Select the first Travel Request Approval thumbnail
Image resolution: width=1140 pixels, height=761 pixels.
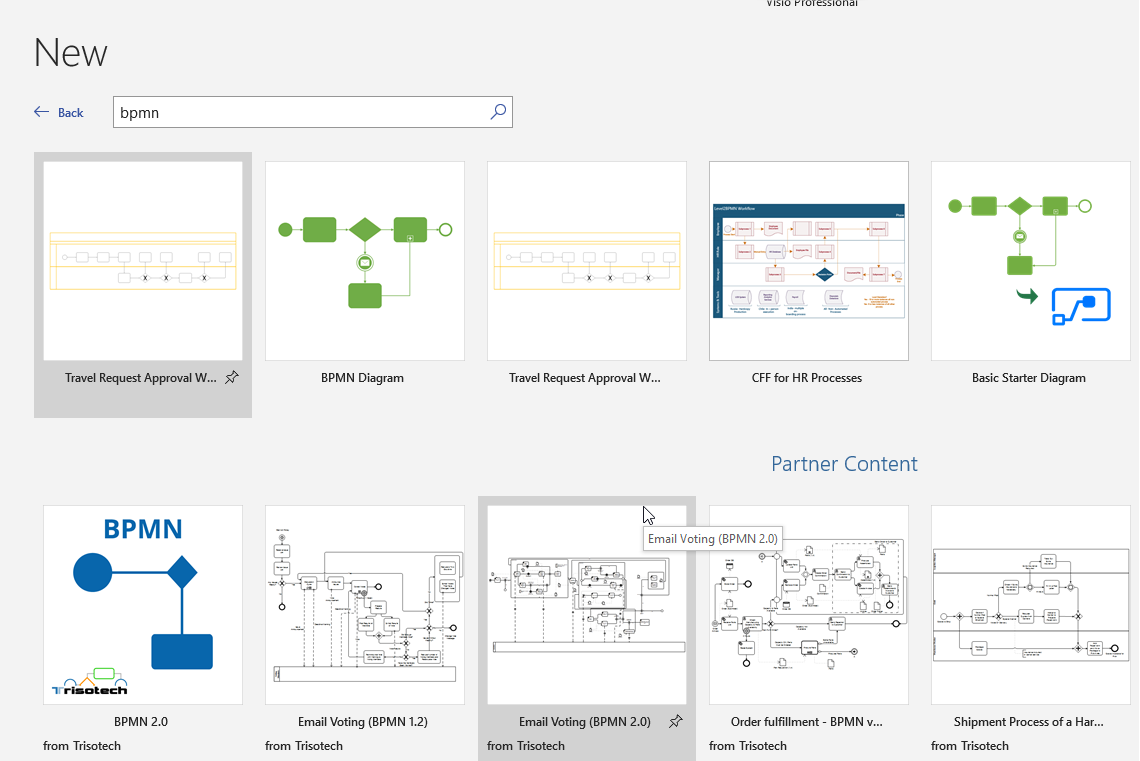(143, 261)
